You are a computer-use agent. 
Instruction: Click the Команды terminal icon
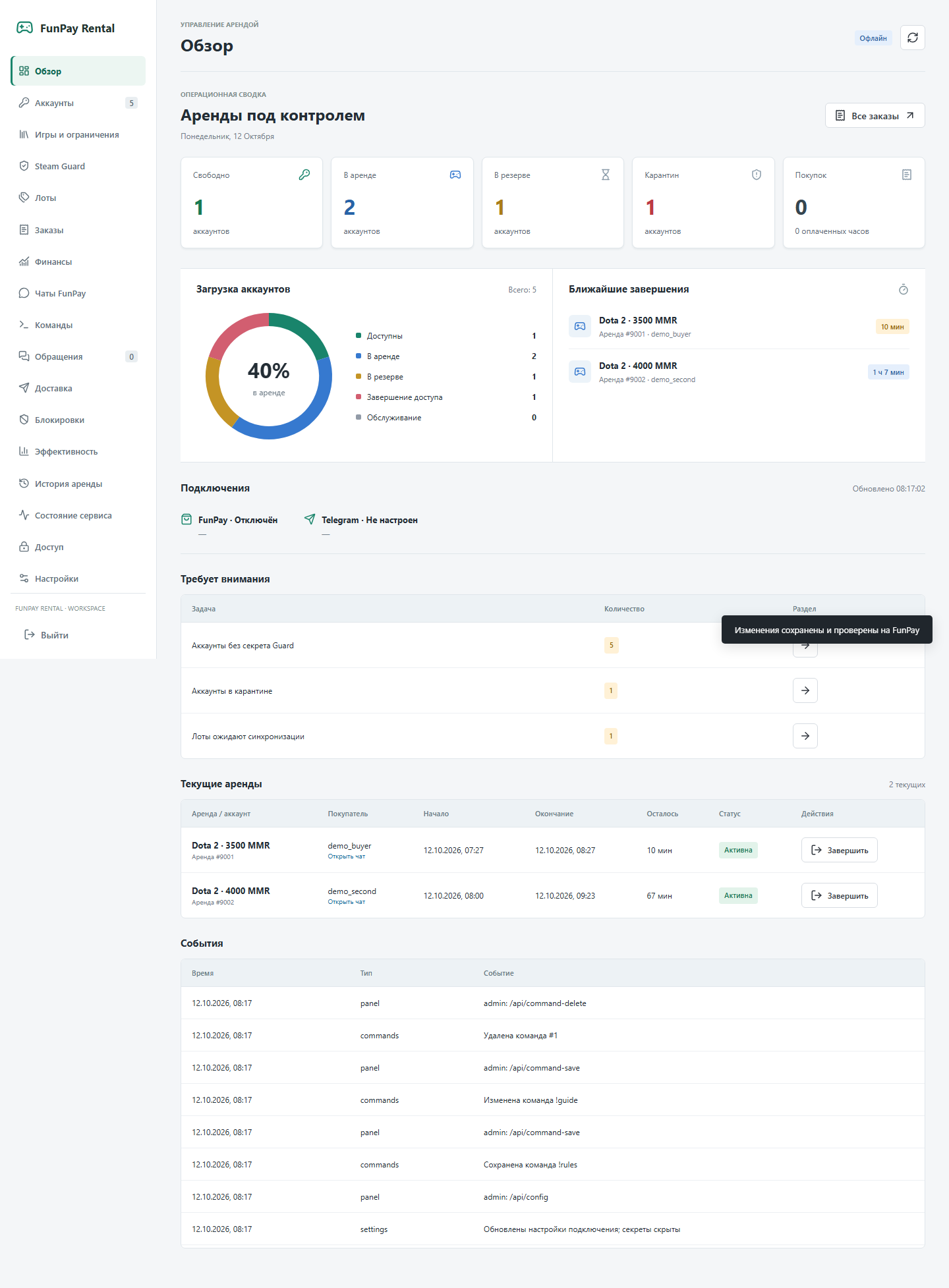coord(24,325)
